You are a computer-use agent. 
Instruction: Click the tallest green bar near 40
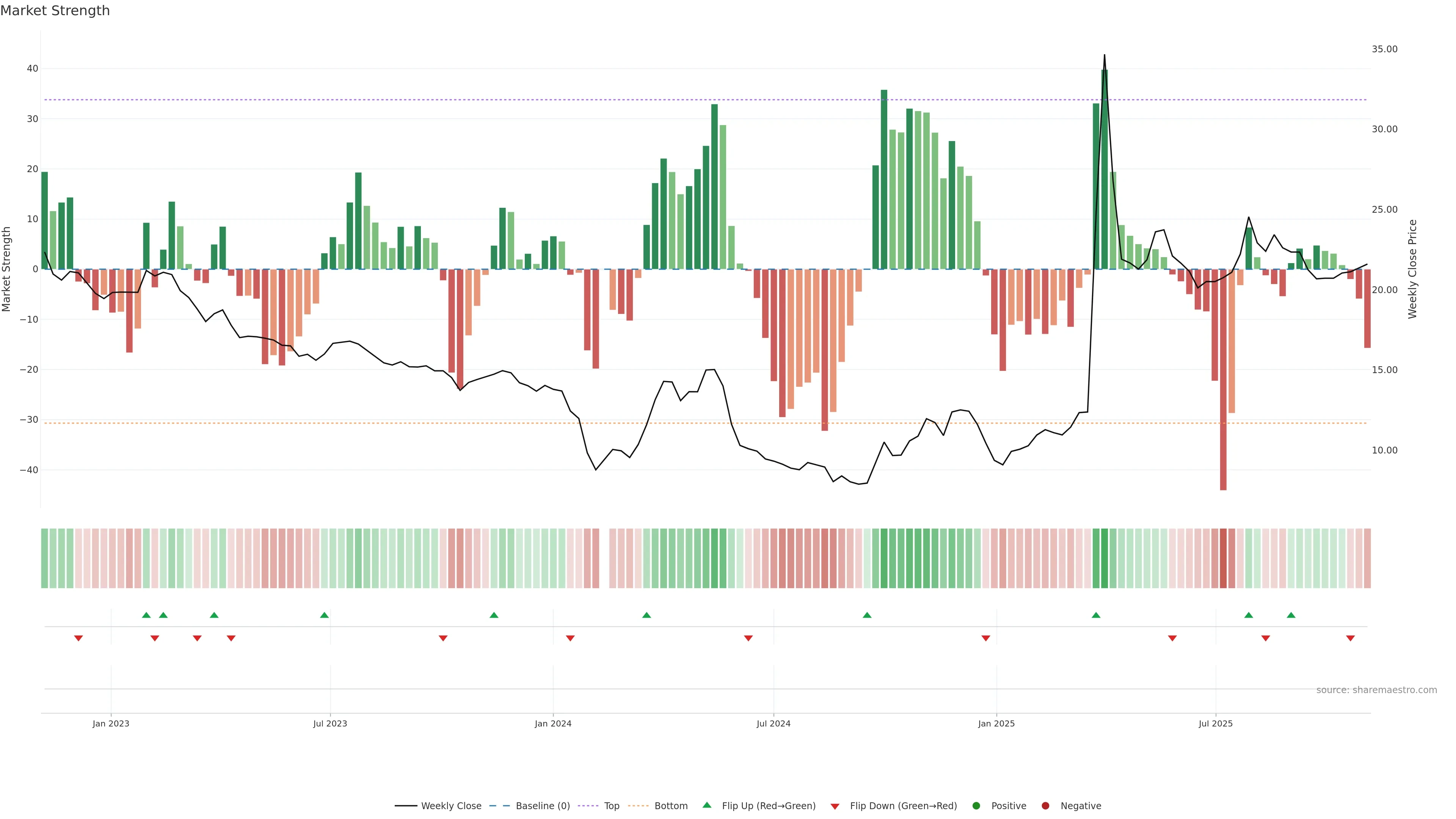1105,169
